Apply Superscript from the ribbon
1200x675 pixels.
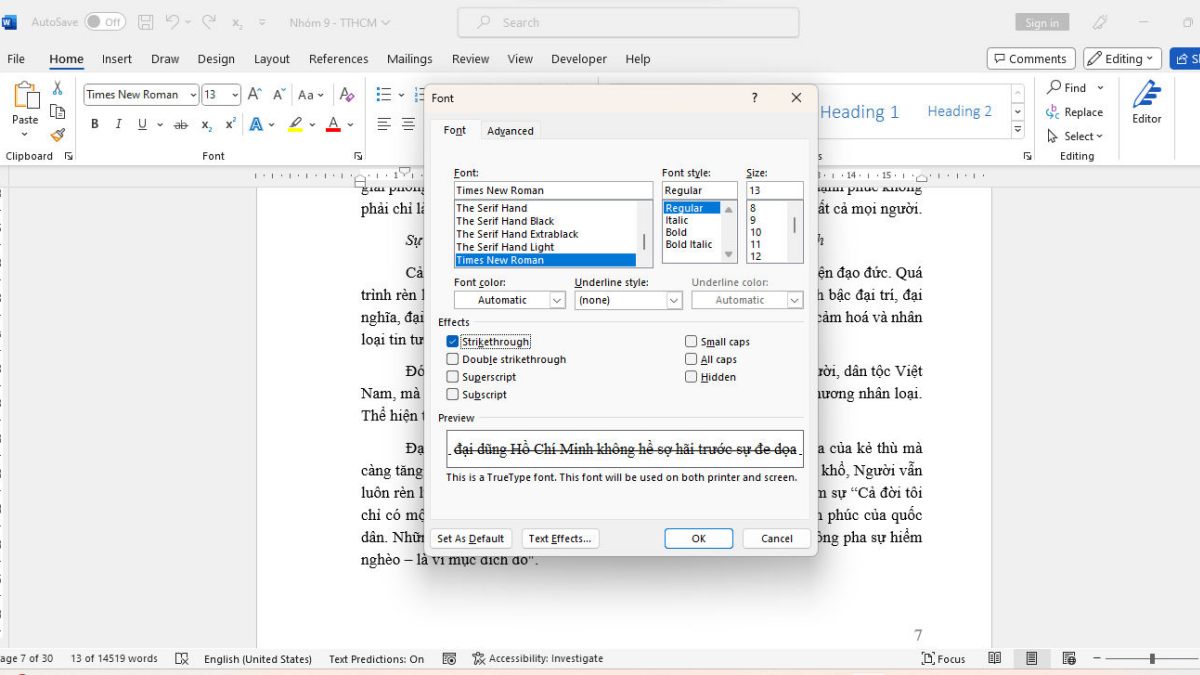click(x=231, y=125)
